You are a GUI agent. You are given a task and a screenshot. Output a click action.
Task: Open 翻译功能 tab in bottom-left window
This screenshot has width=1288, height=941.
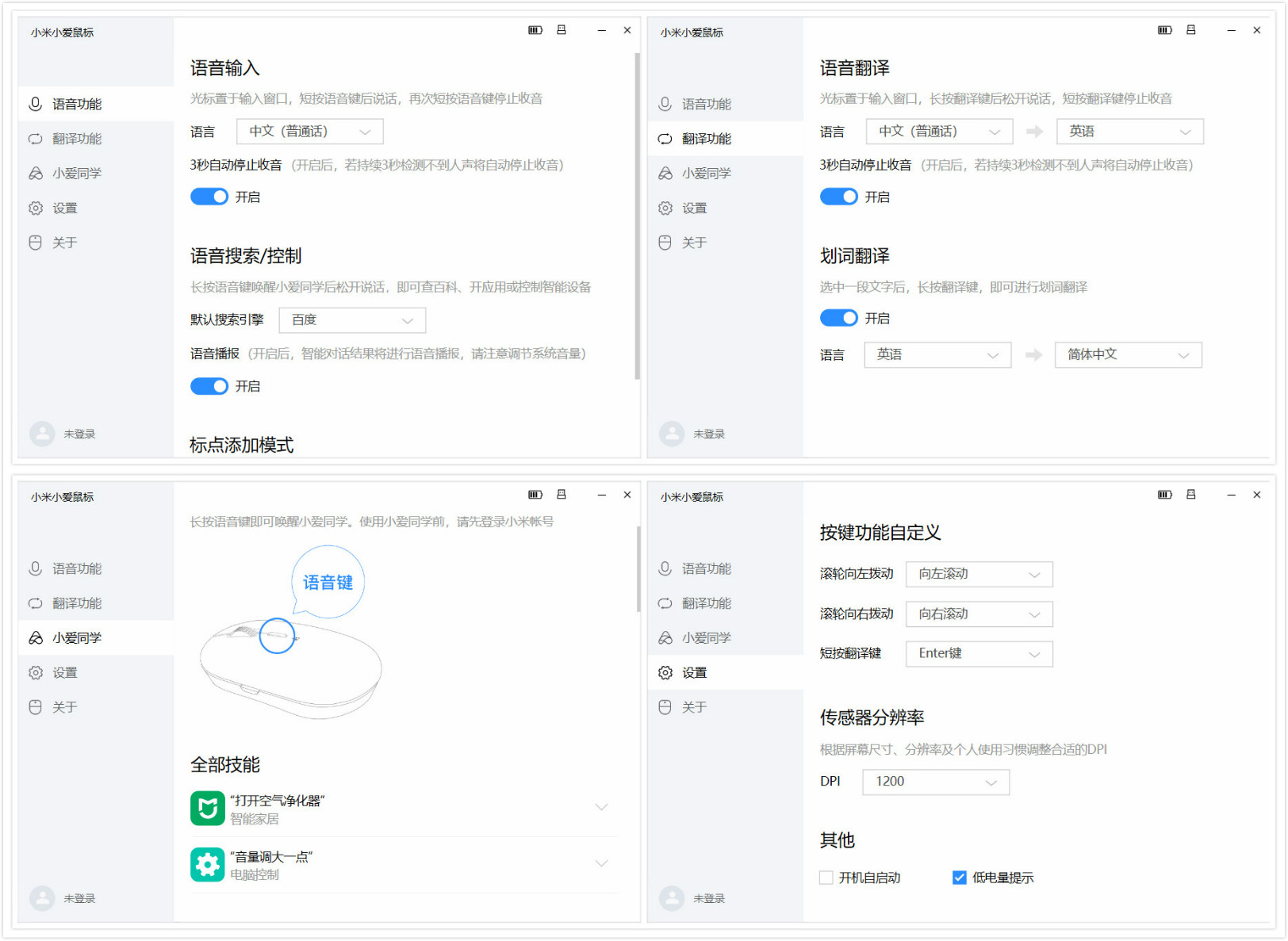point(96,603)
